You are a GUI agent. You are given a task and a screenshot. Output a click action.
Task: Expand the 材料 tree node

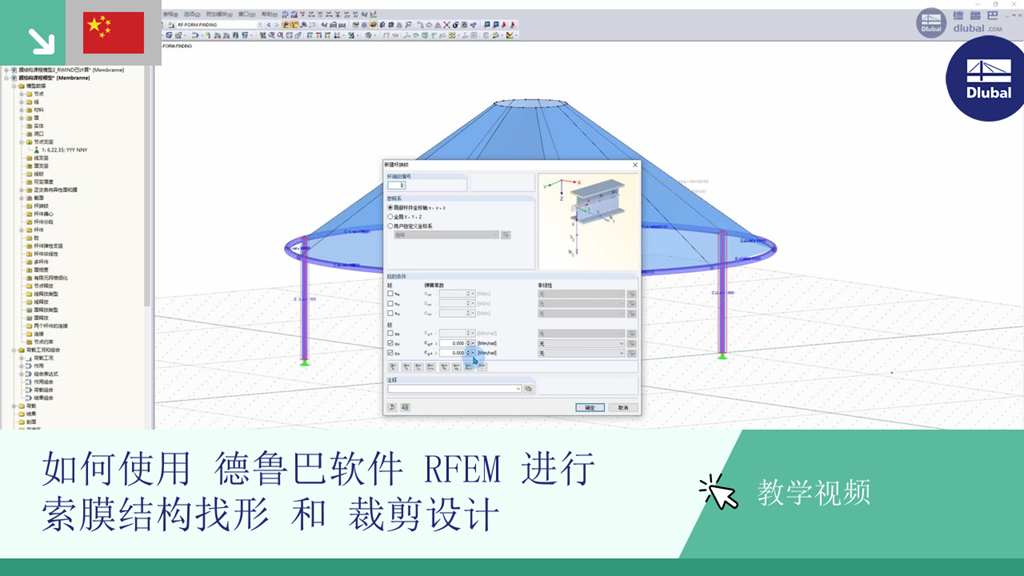22,110
